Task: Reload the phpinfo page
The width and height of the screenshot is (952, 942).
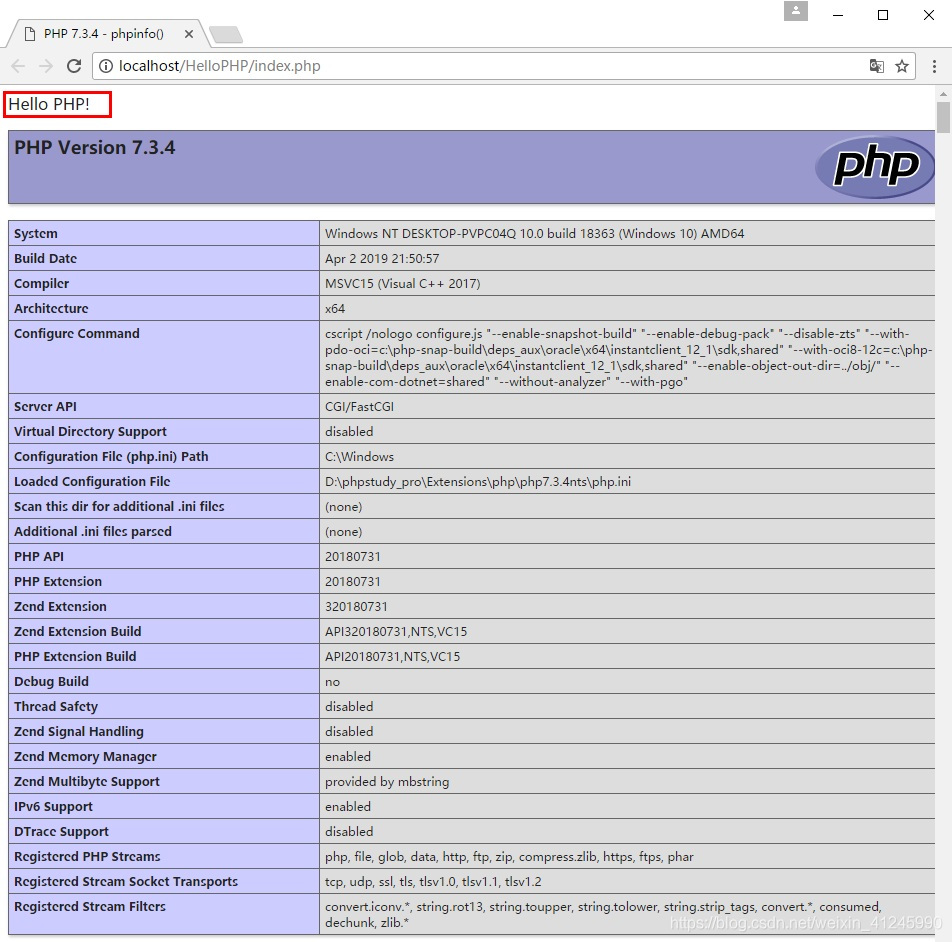Action: (74, 66)
